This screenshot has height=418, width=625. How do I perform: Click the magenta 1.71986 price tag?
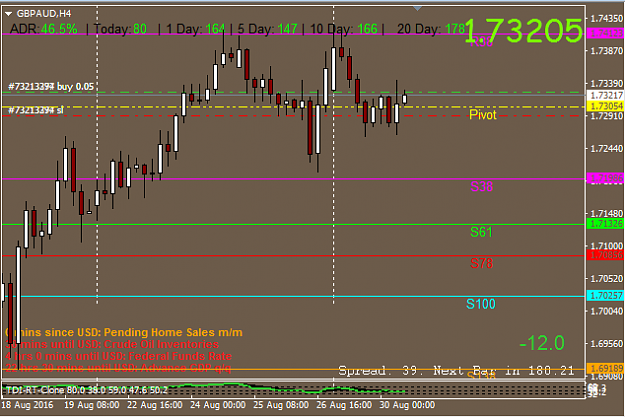(x=606, y=179)
